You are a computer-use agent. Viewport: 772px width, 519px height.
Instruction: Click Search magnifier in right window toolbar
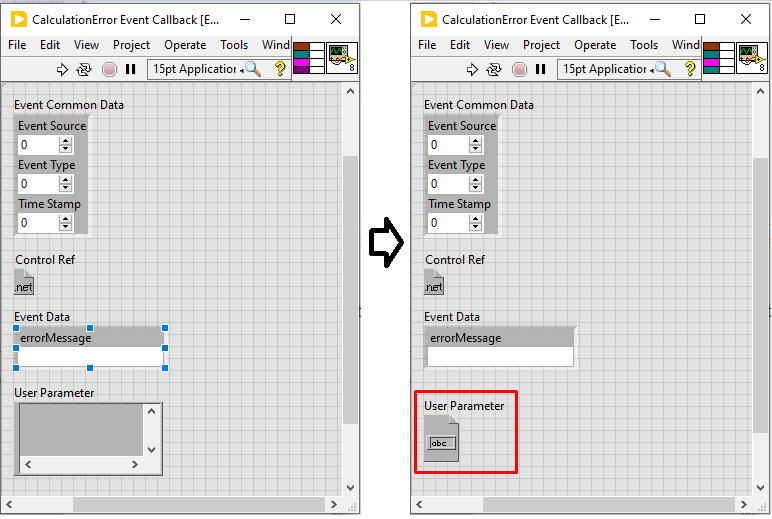click(663, 69)
